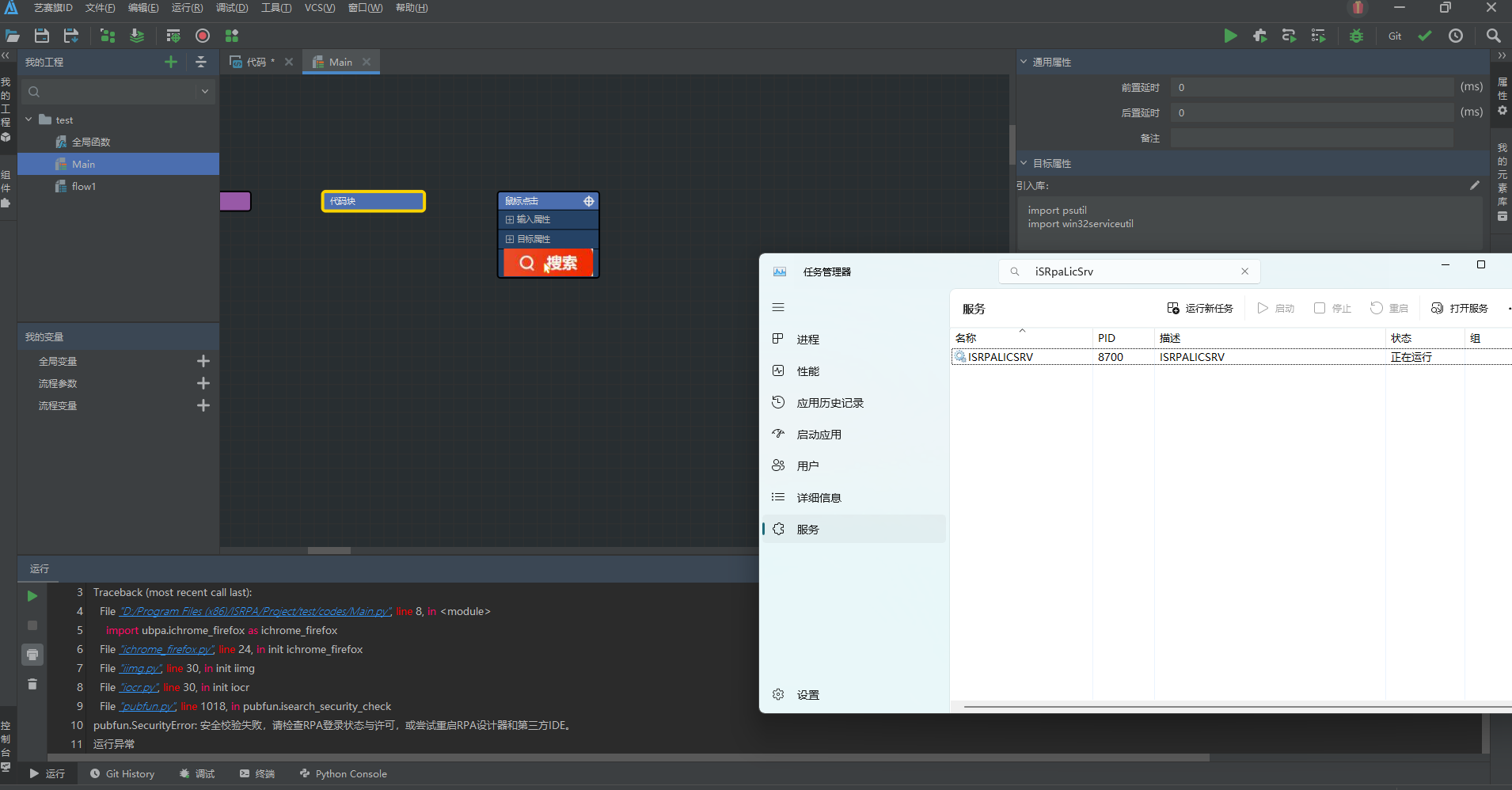Open the Main.py traceback file link
The image size is (1512, 790).
[x=255, y=611]
